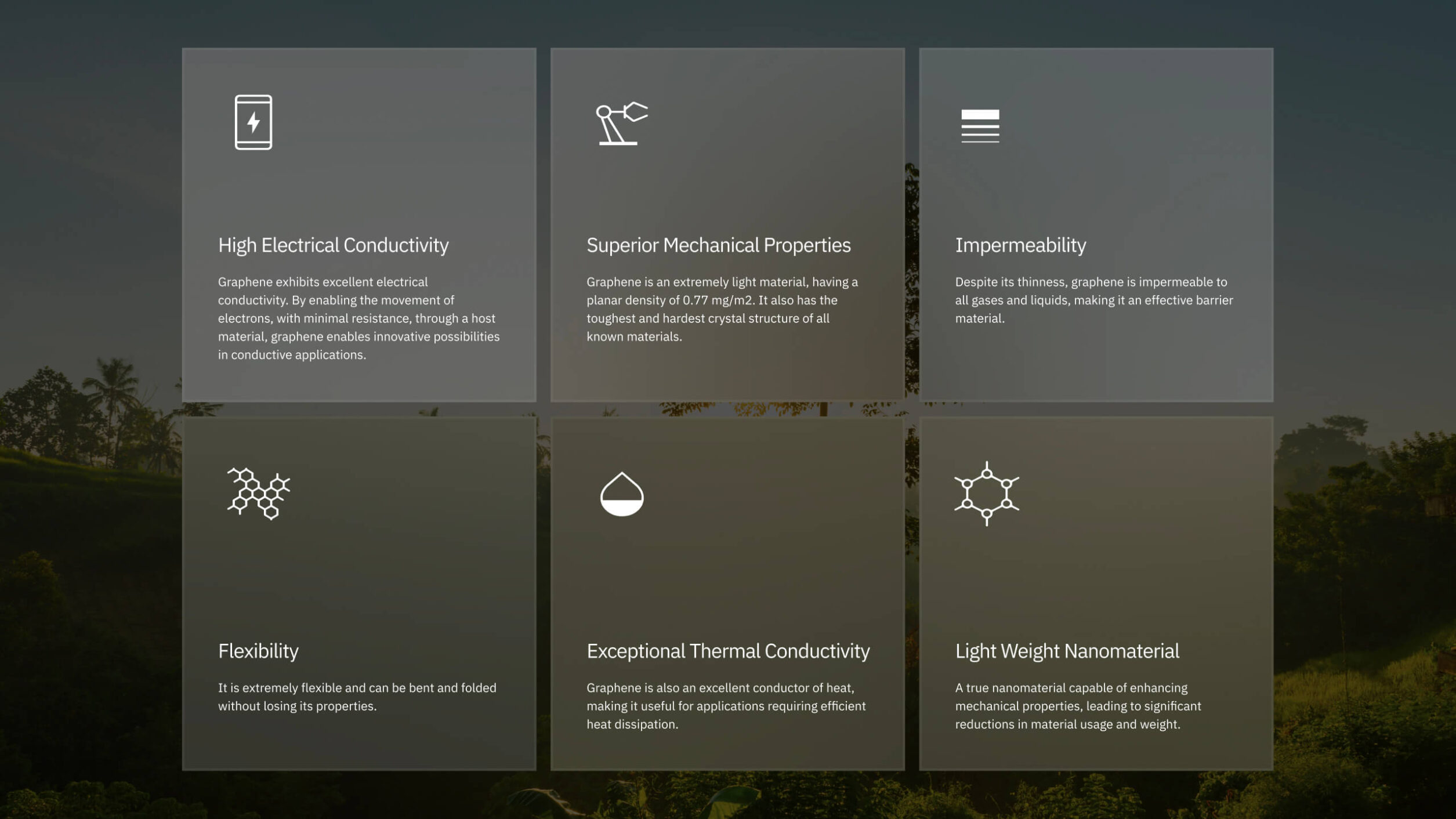Image resolution: width=1456 pixels, height=819 pixels.
Task: Select the High Electrical Conductivity heading
Action: click(333, 245)
